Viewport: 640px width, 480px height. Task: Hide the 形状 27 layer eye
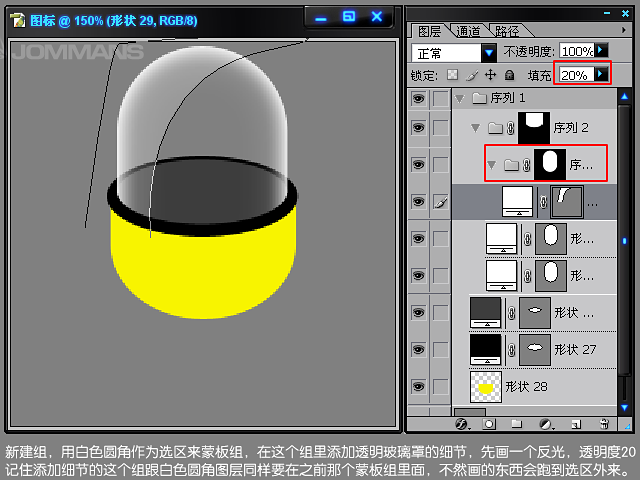point(418,348)
